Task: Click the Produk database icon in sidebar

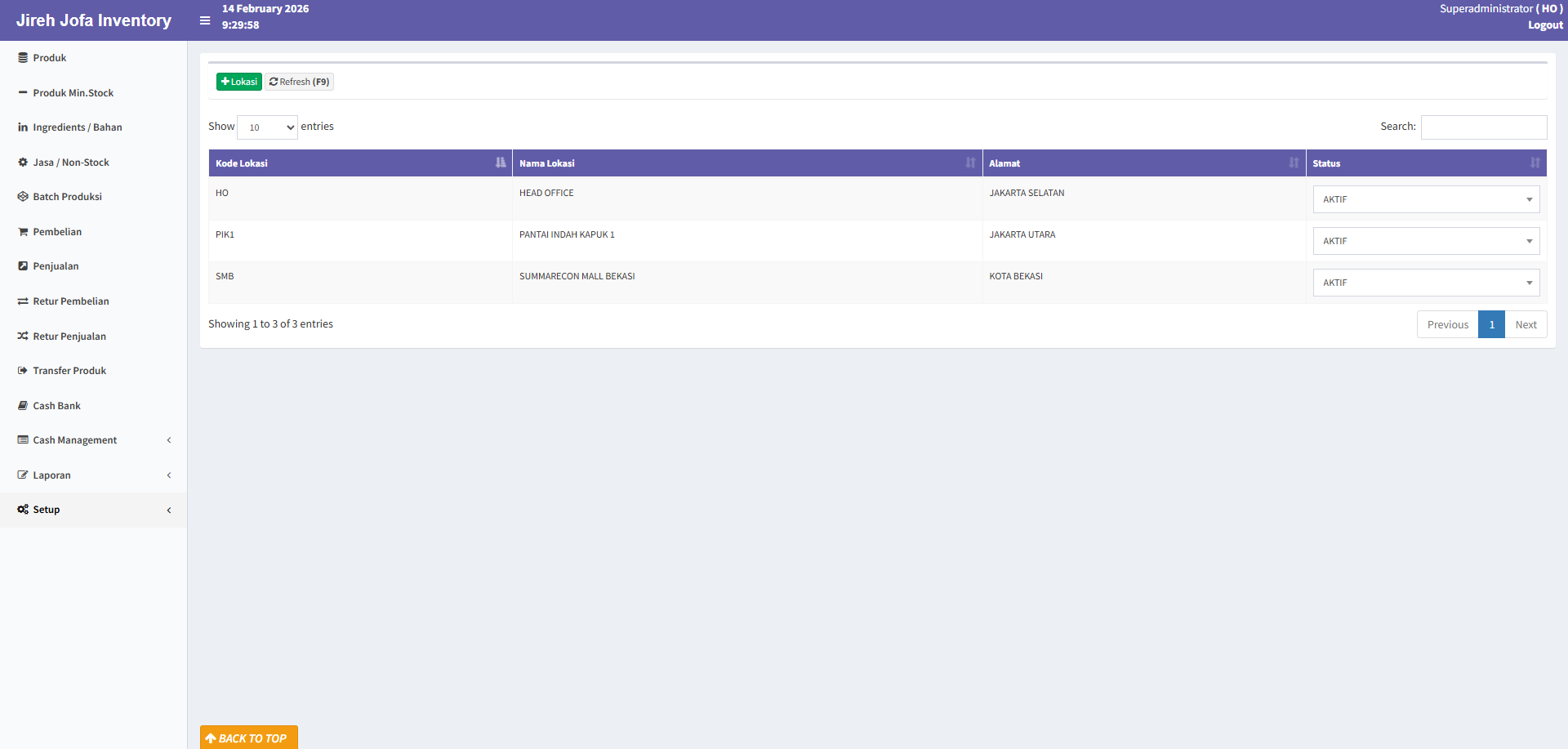Action: click(x=23, y=58)
